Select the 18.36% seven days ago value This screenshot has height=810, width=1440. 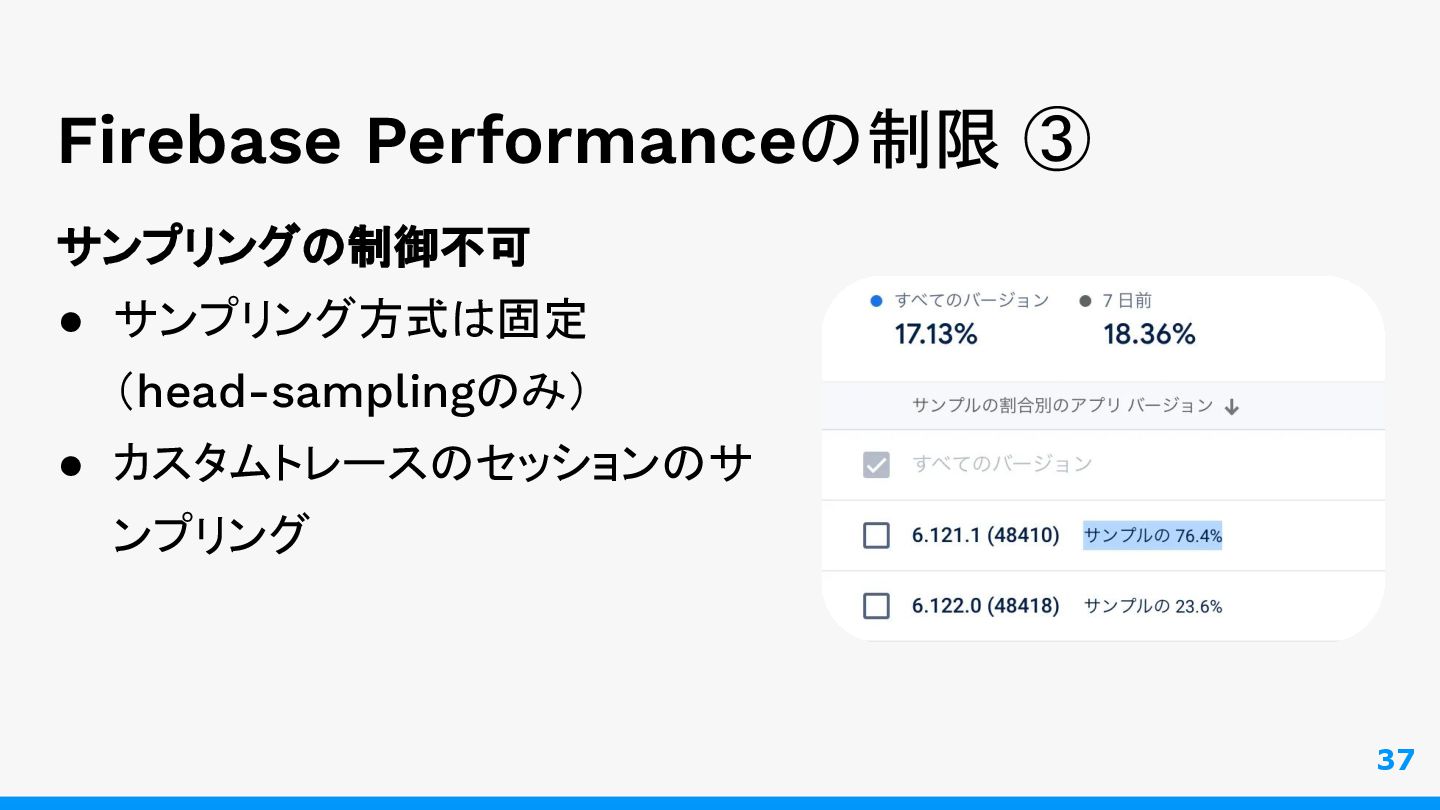pos(1149,335)
